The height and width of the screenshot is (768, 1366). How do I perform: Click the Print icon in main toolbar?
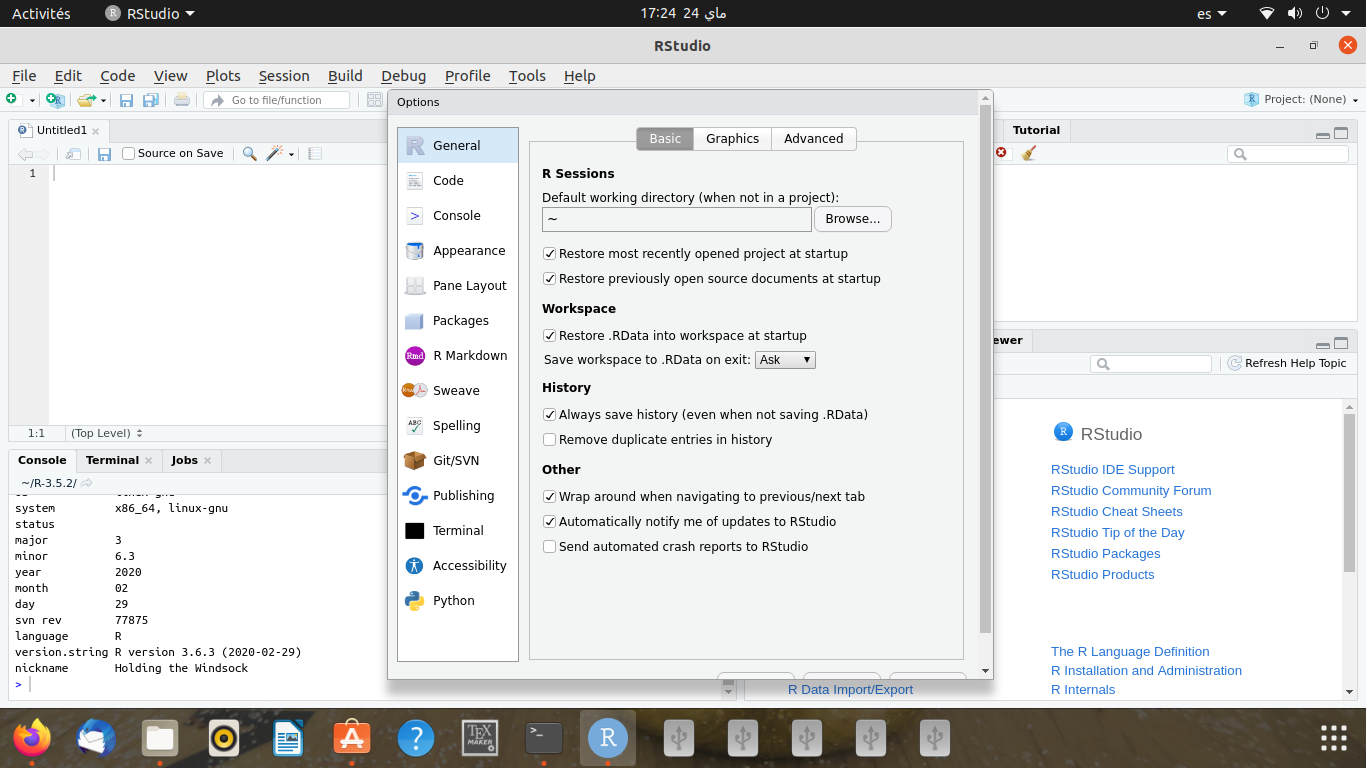tap(181, 100)
